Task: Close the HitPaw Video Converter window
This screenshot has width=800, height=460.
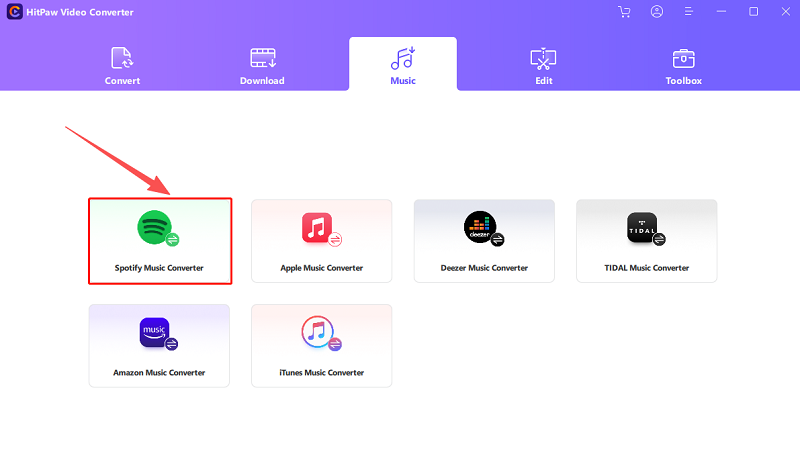Action: pyautogui.click(x=786, y=12)
